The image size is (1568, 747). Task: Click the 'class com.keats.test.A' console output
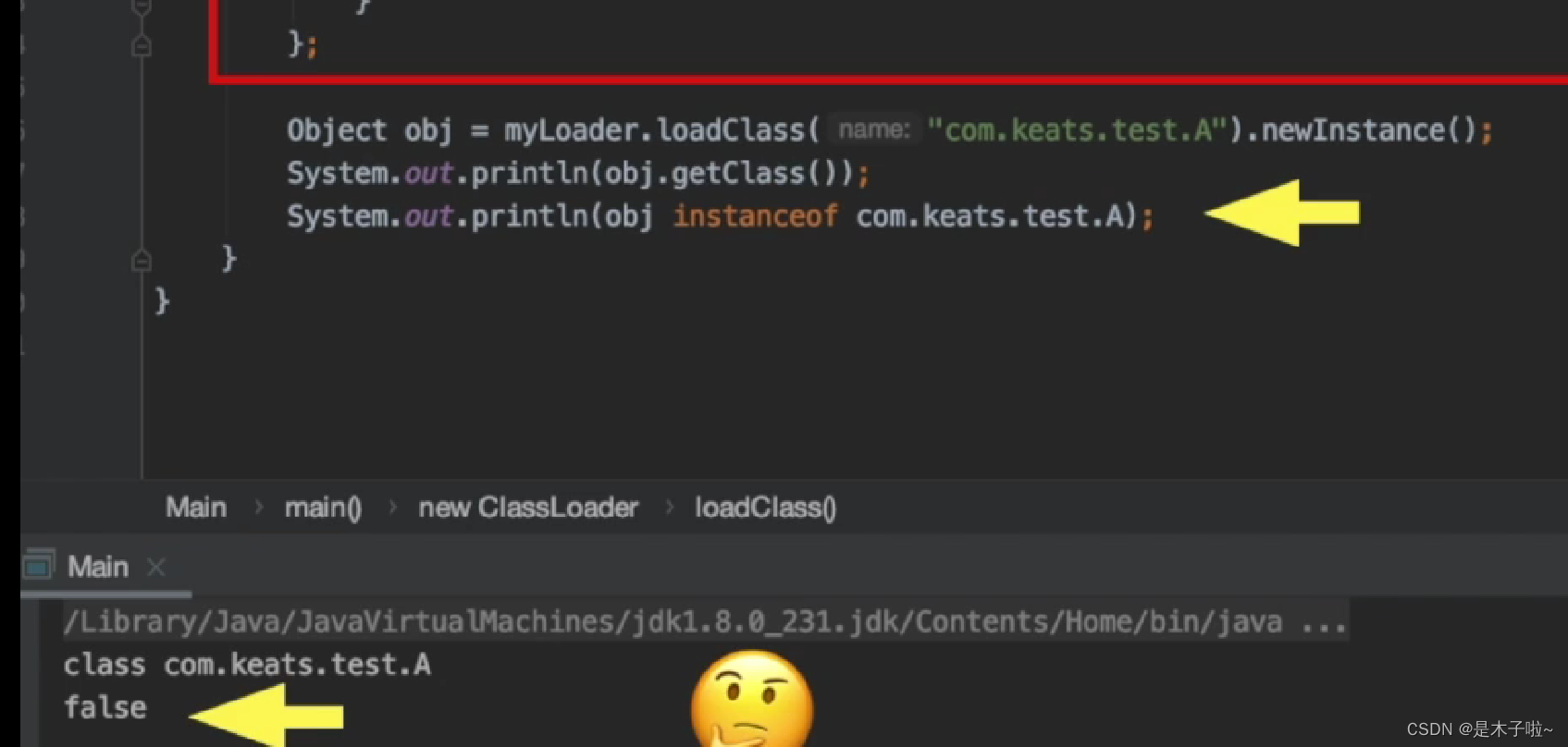tap(247, 665)
